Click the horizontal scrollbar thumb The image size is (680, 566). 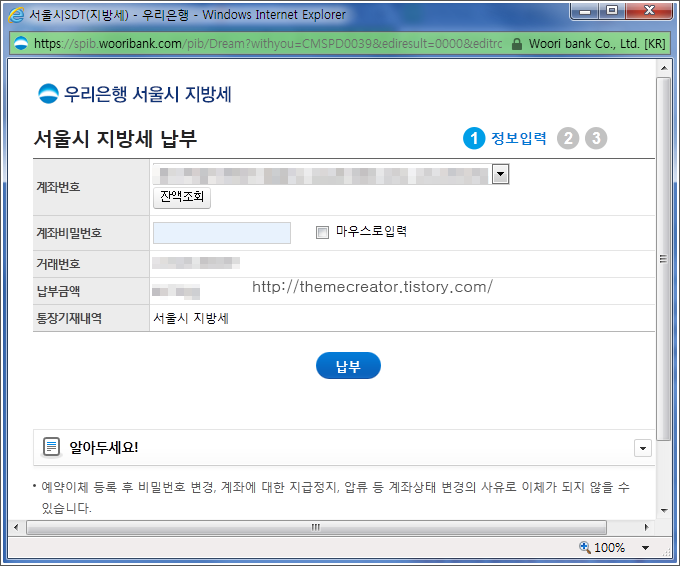(x=316, y=527)
